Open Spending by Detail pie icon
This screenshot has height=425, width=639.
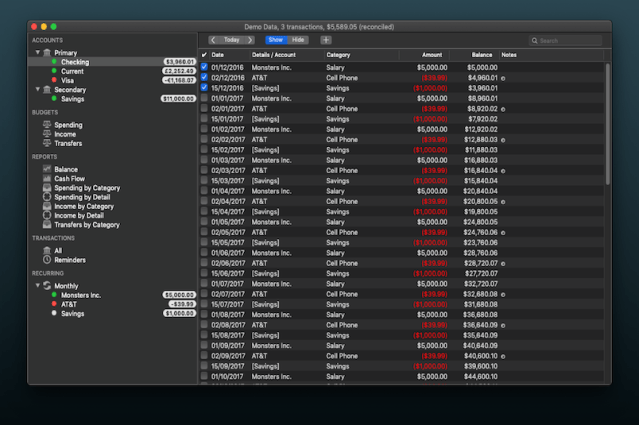(47, 197)
